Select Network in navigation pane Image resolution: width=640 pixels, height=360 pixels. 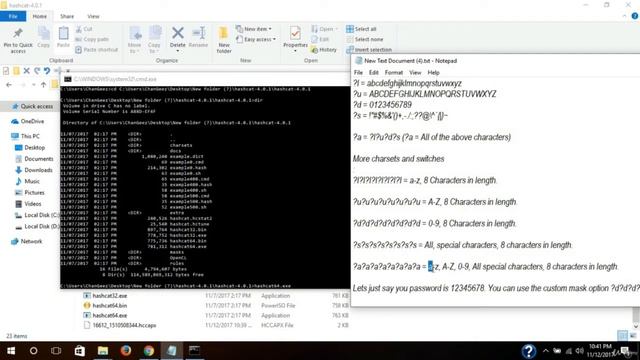pos(27,241)
